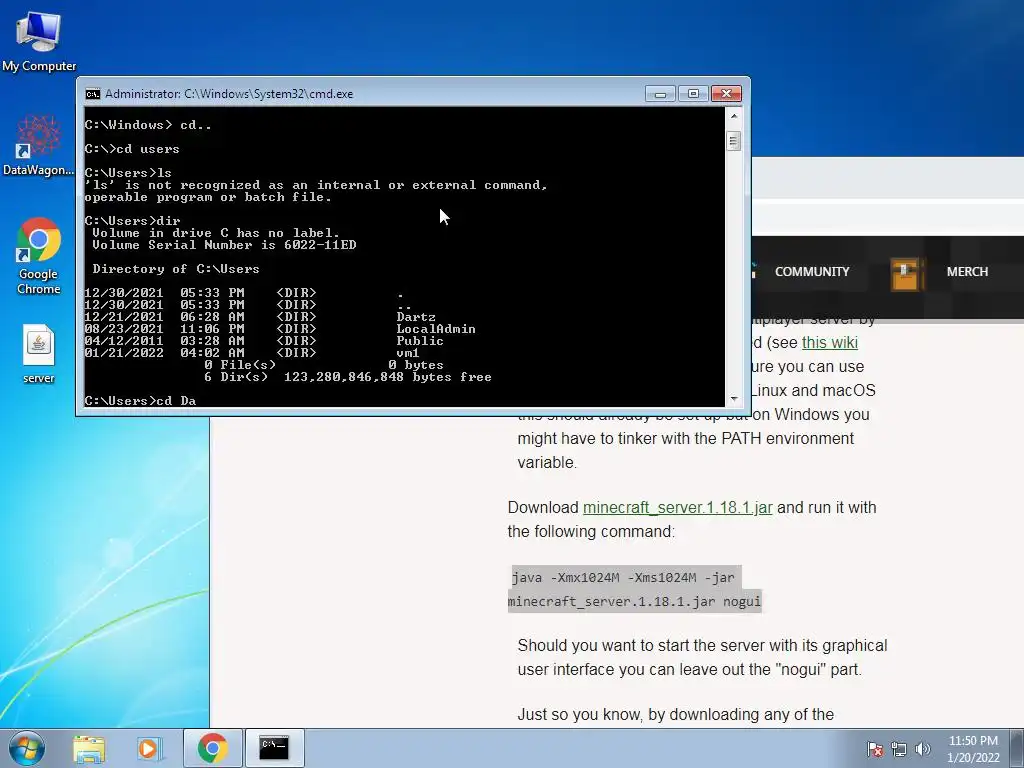1024x768 pixels.
Task: Click the cmd vertical scrollbar thumb
Action: (733, 141)
